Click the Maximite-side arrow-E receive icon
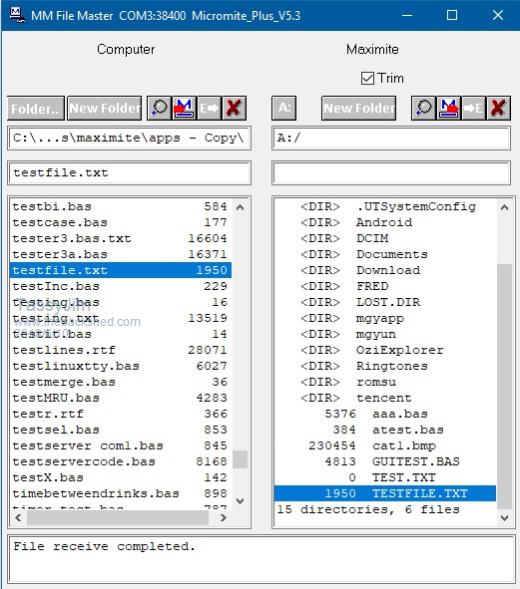This screenshot has height=589, width=520. (473, 108)
